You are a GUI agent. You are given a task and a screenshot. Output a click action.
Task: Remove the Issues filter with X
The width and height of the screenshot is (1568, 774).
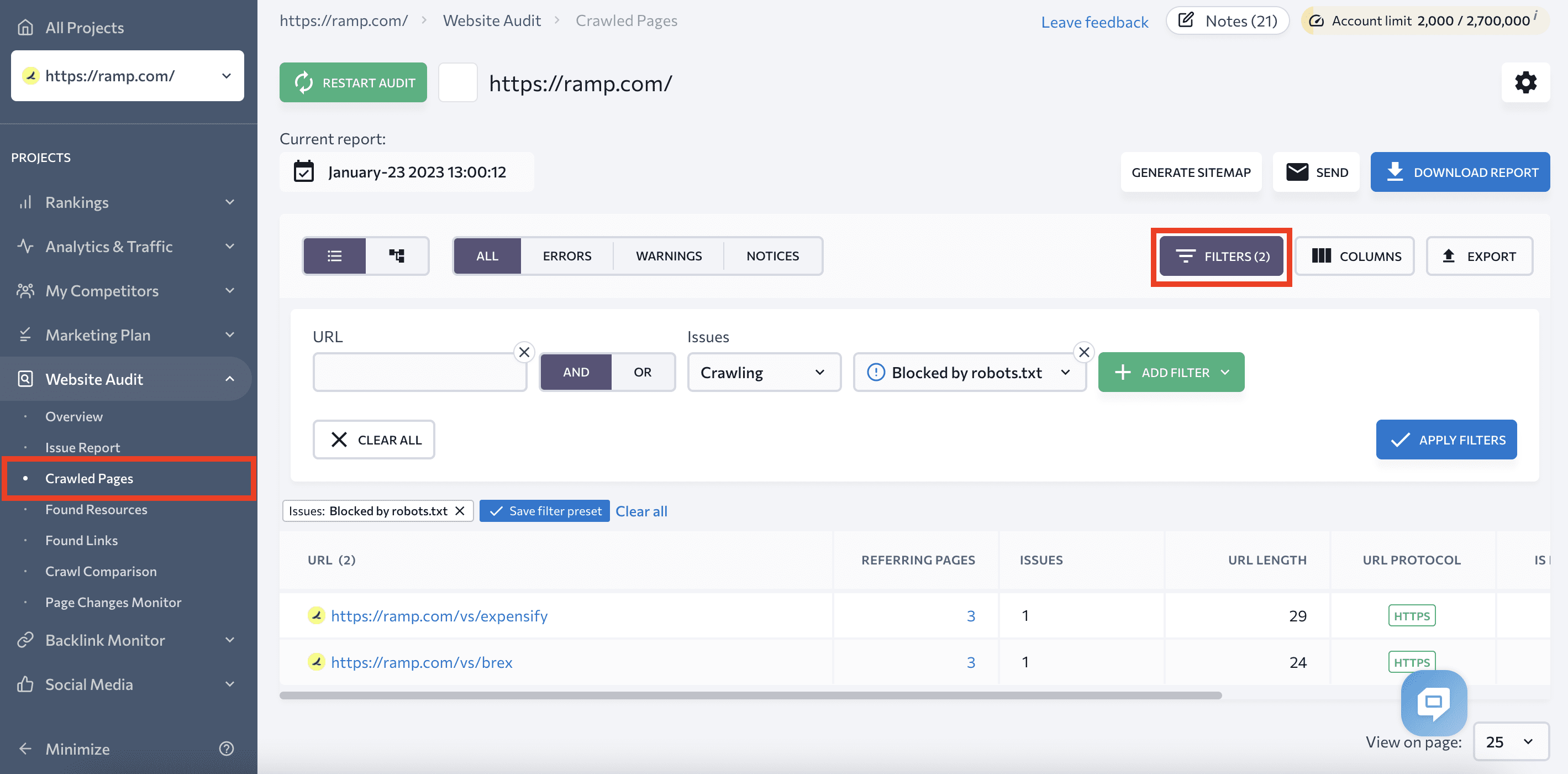1083,352
